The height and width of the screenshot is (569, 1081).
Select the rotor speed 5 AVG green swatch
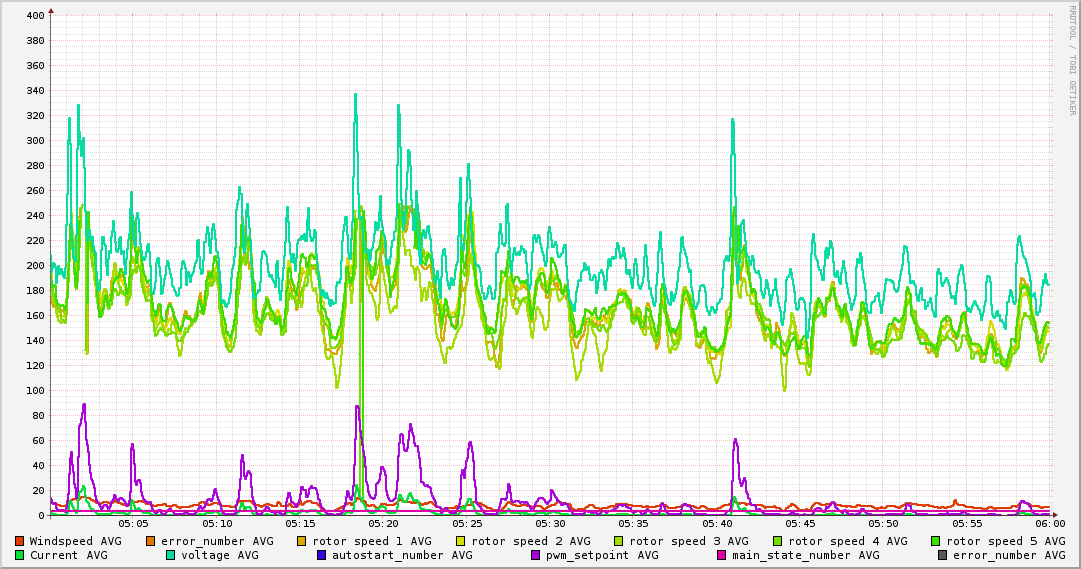(936, 541)
